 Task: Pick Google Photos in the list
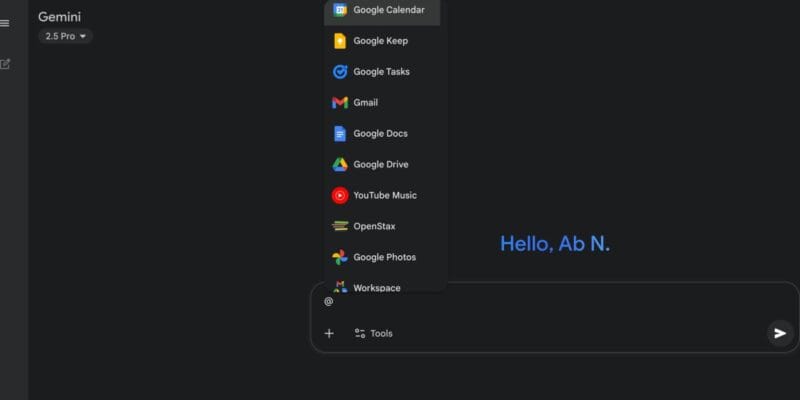pyautogui.click(x=385, y=257)
